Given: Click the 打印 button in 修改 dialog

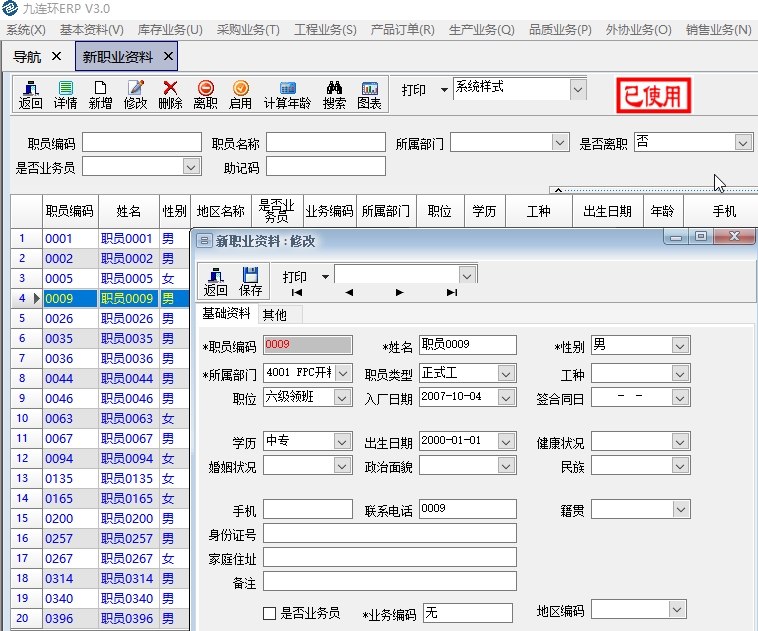Looking at the screenshot, I should point(294,277).
